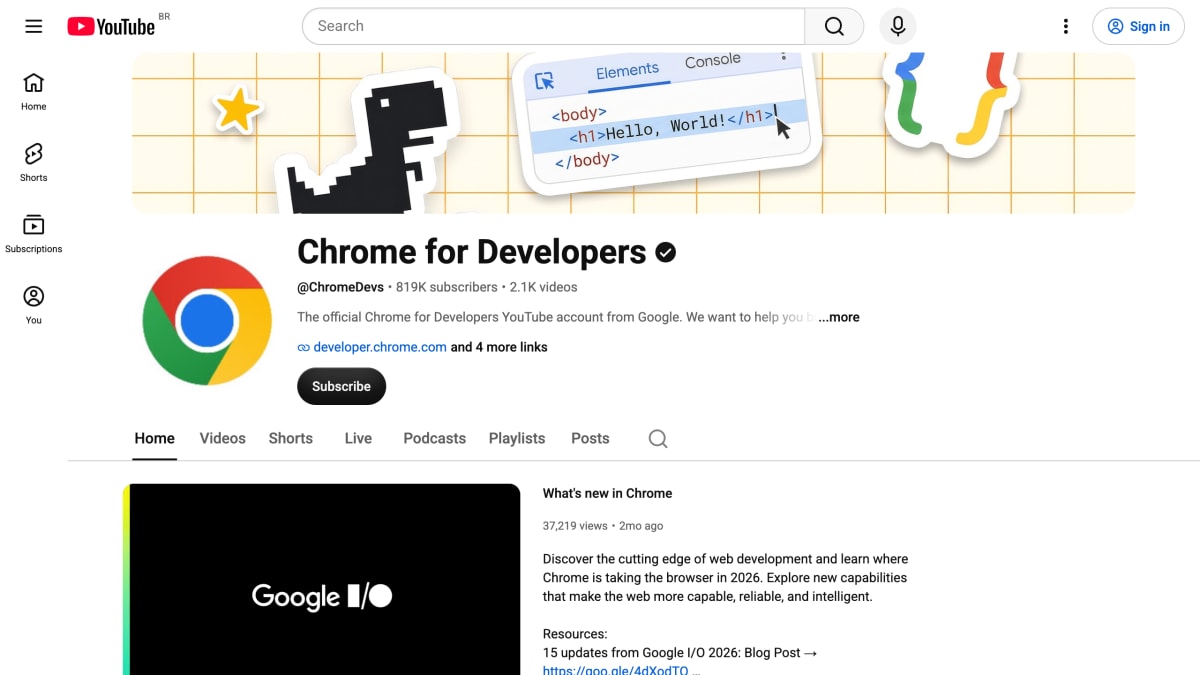This screenshot has height=675, width=1200.
Task: Click '@ChromeDevs' handle text
Action: [x=340, y=287]
